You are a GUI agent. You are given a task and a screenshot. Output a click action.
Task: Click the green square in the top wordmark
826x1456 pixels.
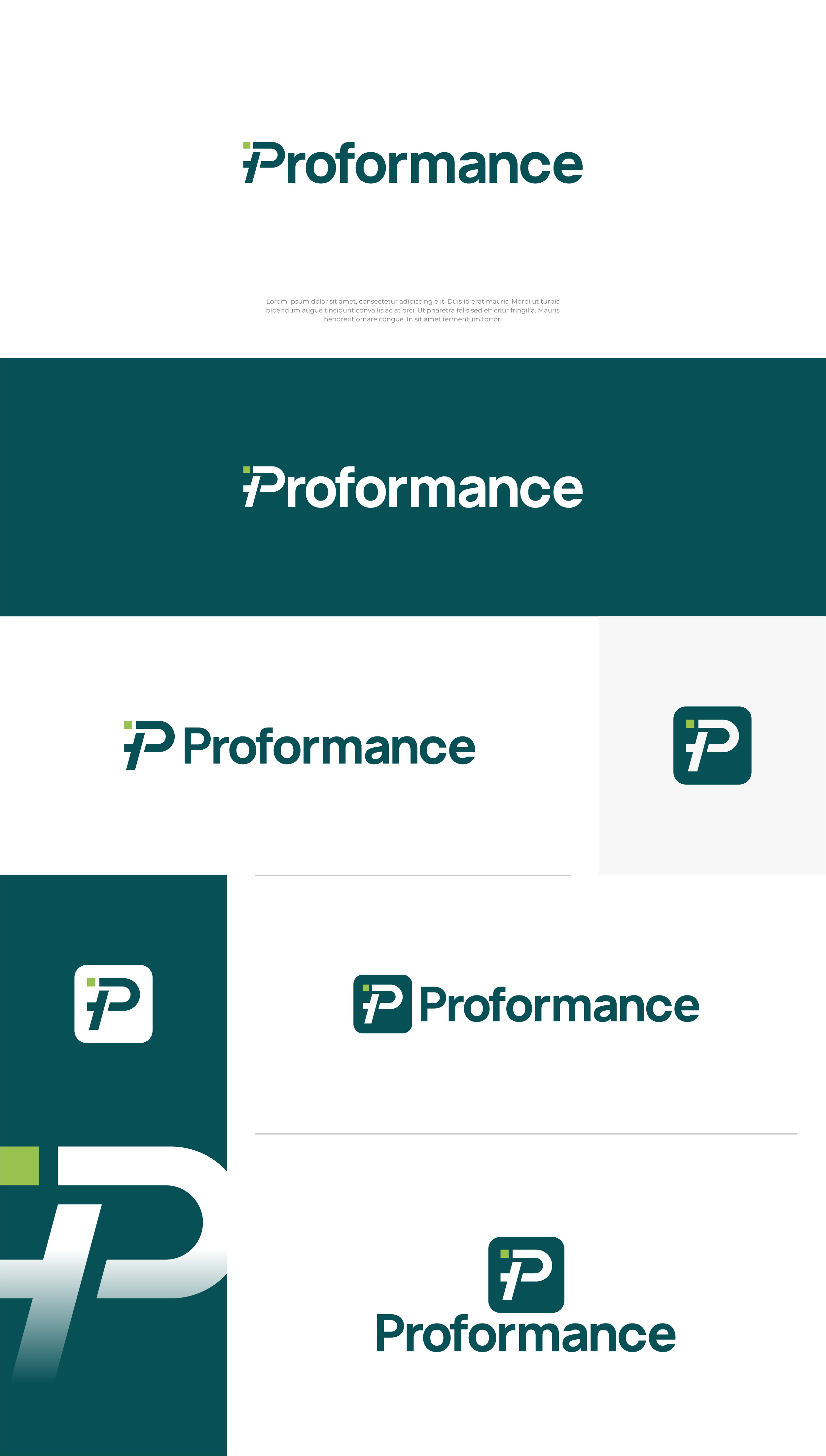[247, 145]
